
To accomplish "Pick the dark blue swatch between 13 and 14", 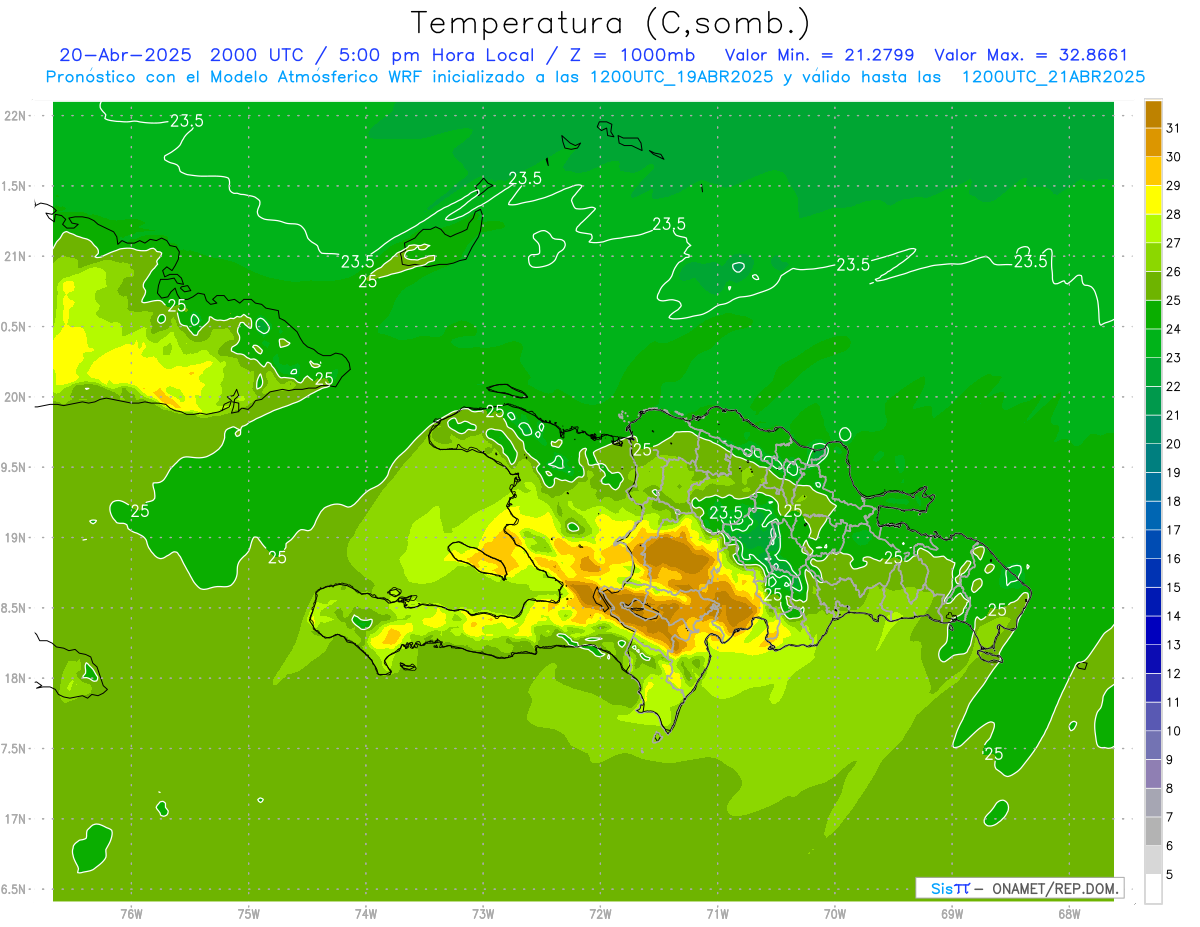I will click(x=1153, y=630).
